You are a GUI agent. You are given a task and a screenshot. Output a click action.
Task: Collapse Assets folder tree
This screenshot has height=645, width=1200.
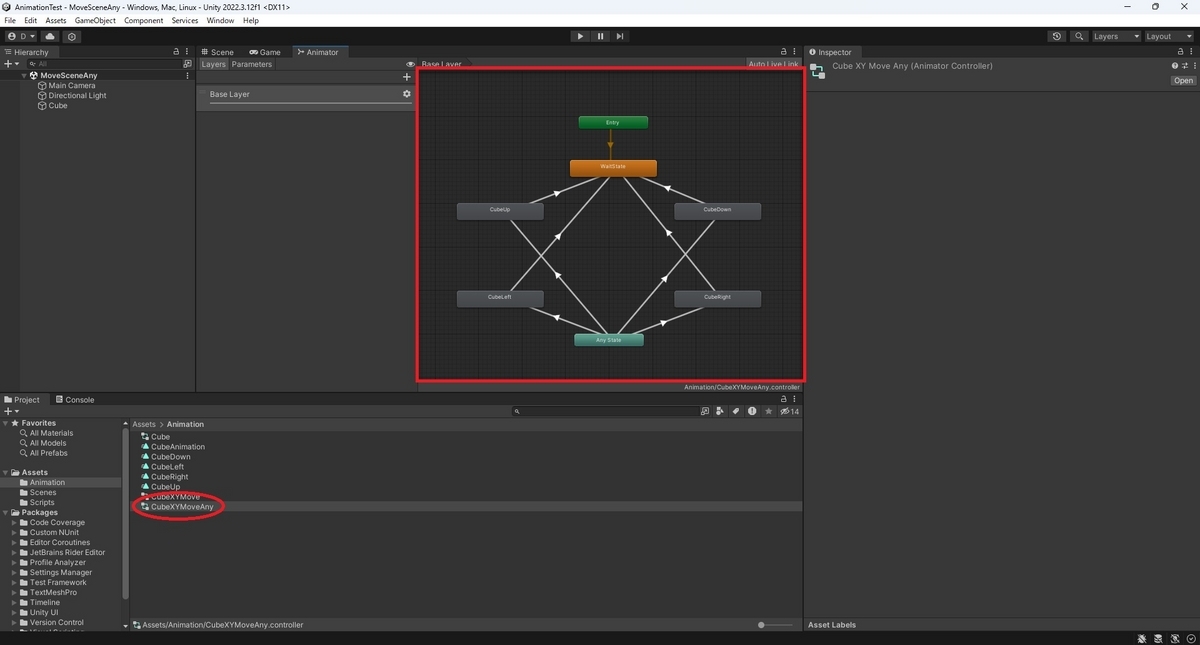coord(6,472)
